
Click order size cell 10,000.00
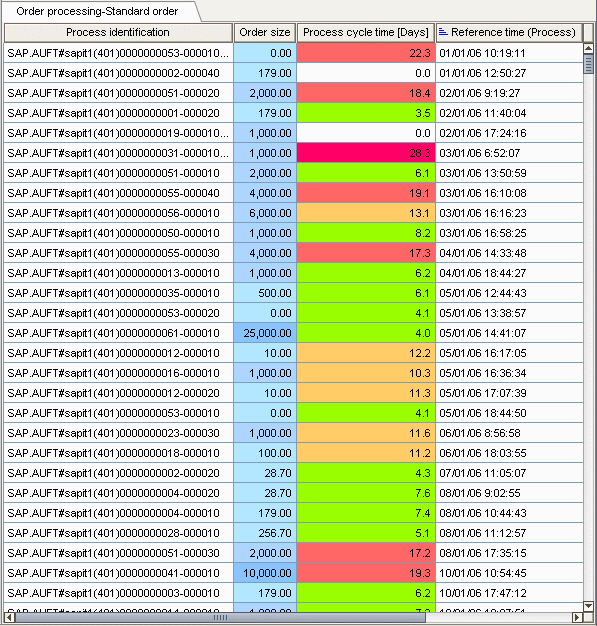click(x=265, y=573)
